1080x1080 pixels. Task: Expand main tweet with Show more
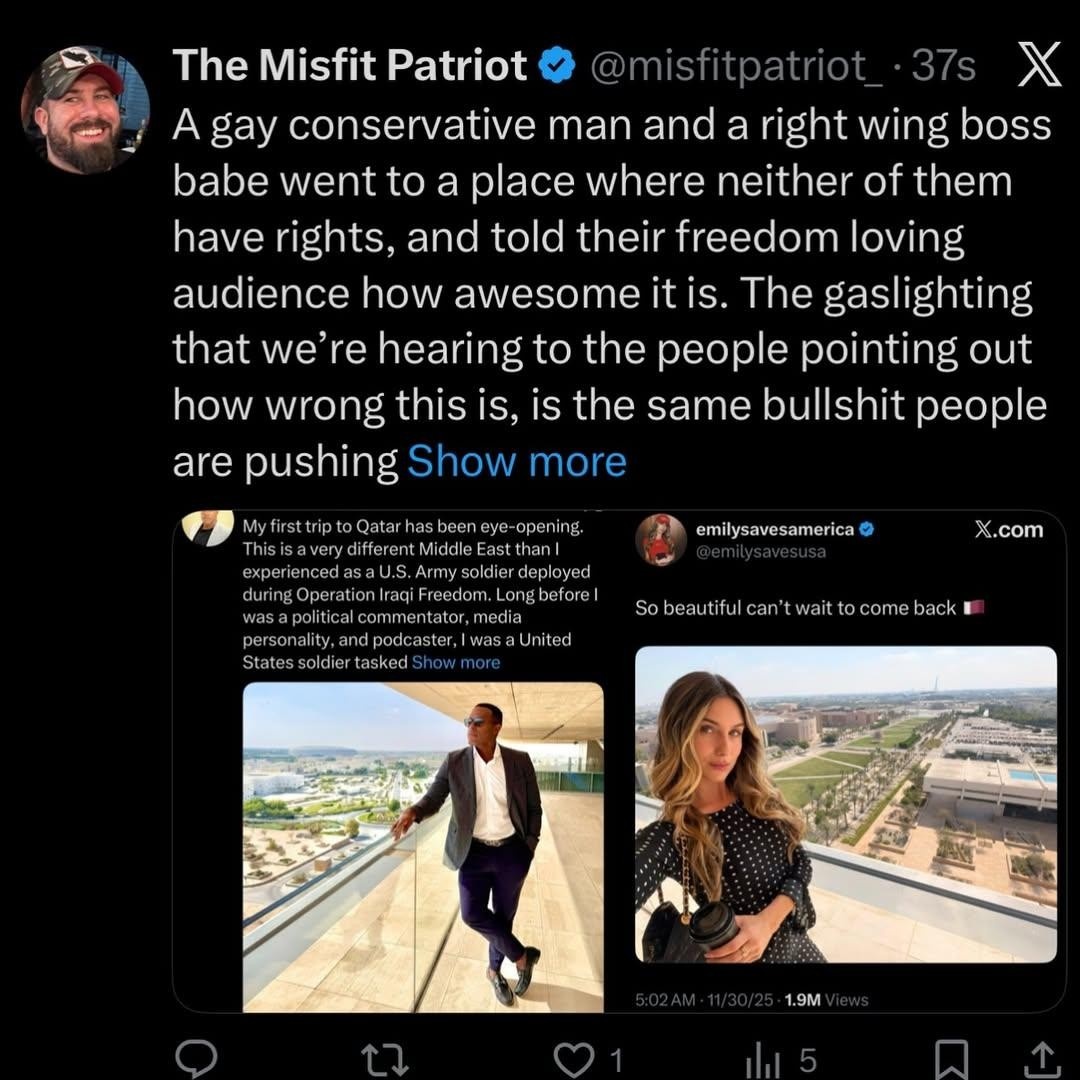517,462
